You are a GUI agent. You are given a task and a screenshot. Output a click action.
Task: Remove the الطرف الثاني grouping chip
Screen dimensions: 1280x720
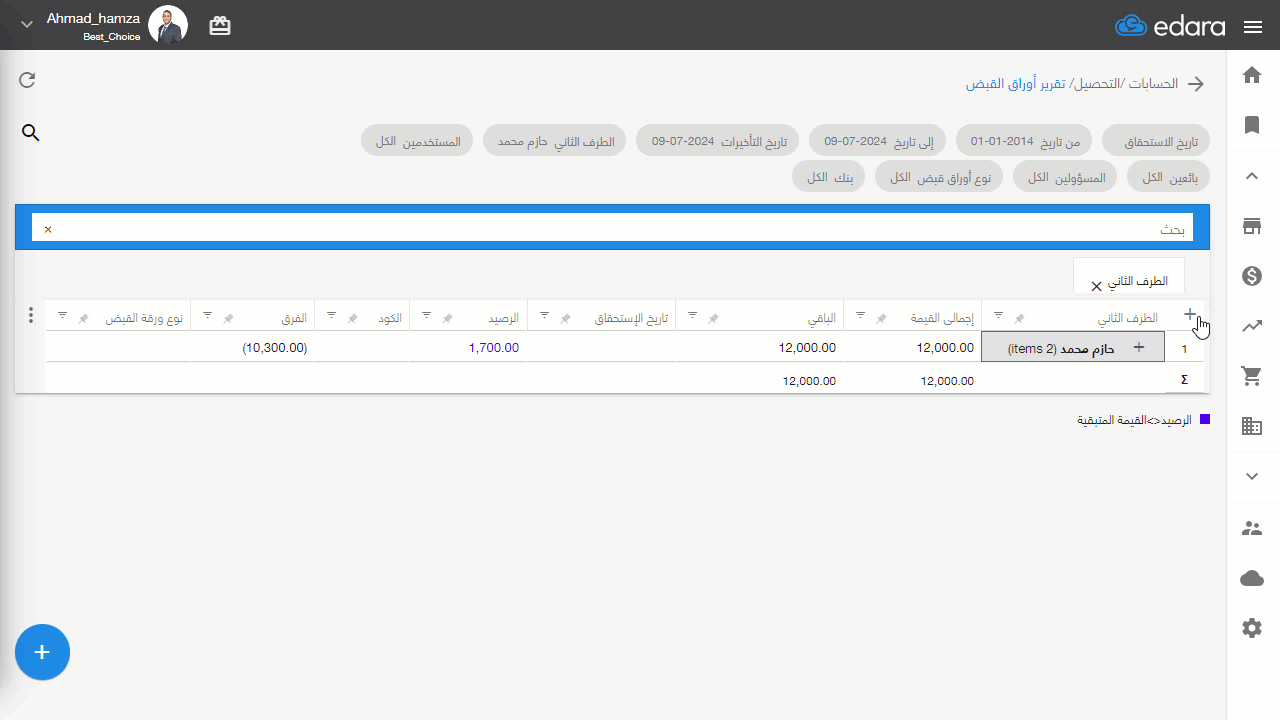coord(1096,286)
